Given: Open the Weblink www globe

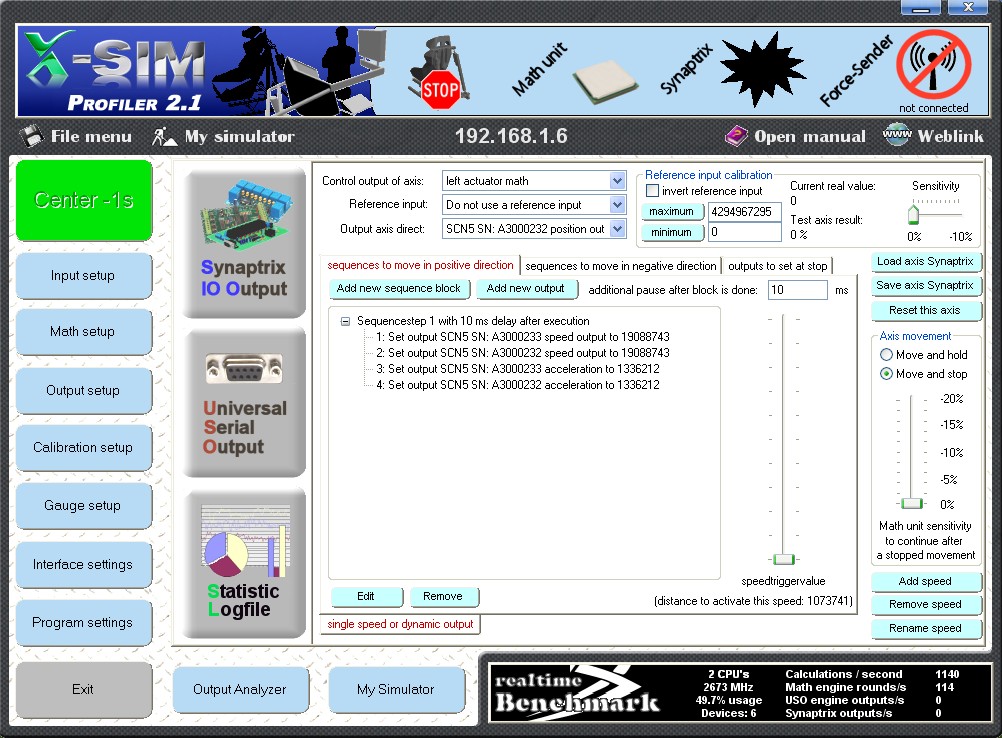Looking at the screenshot, I should pos(897,135).
